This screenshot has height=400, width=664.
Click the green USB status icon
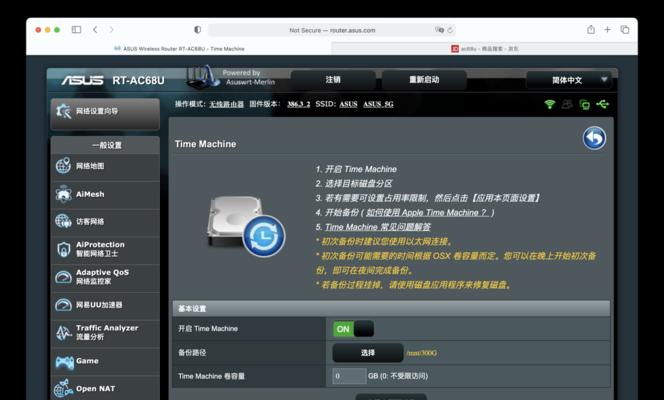click(603, 104)
